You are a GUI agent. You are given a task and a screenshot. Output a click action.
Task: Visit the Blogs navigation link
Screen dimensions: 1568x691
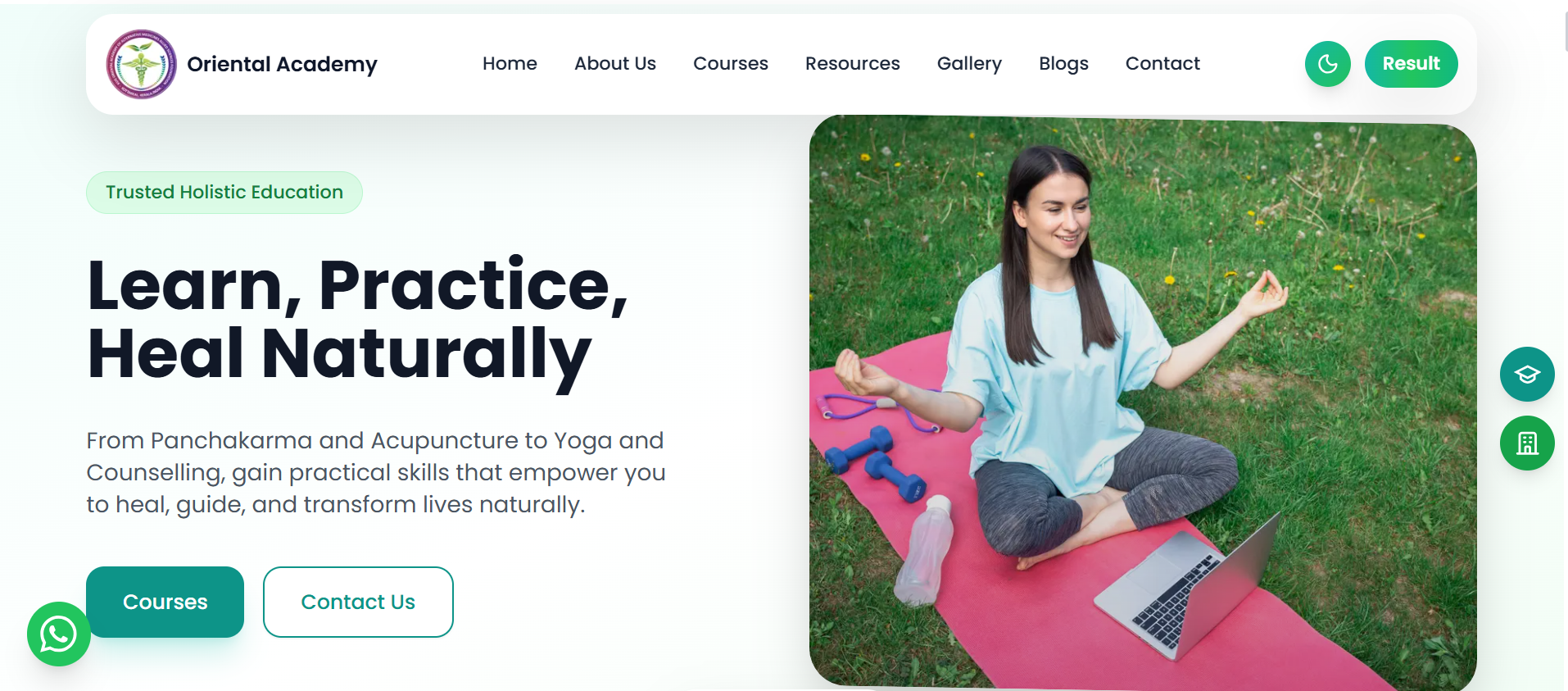1063,64
